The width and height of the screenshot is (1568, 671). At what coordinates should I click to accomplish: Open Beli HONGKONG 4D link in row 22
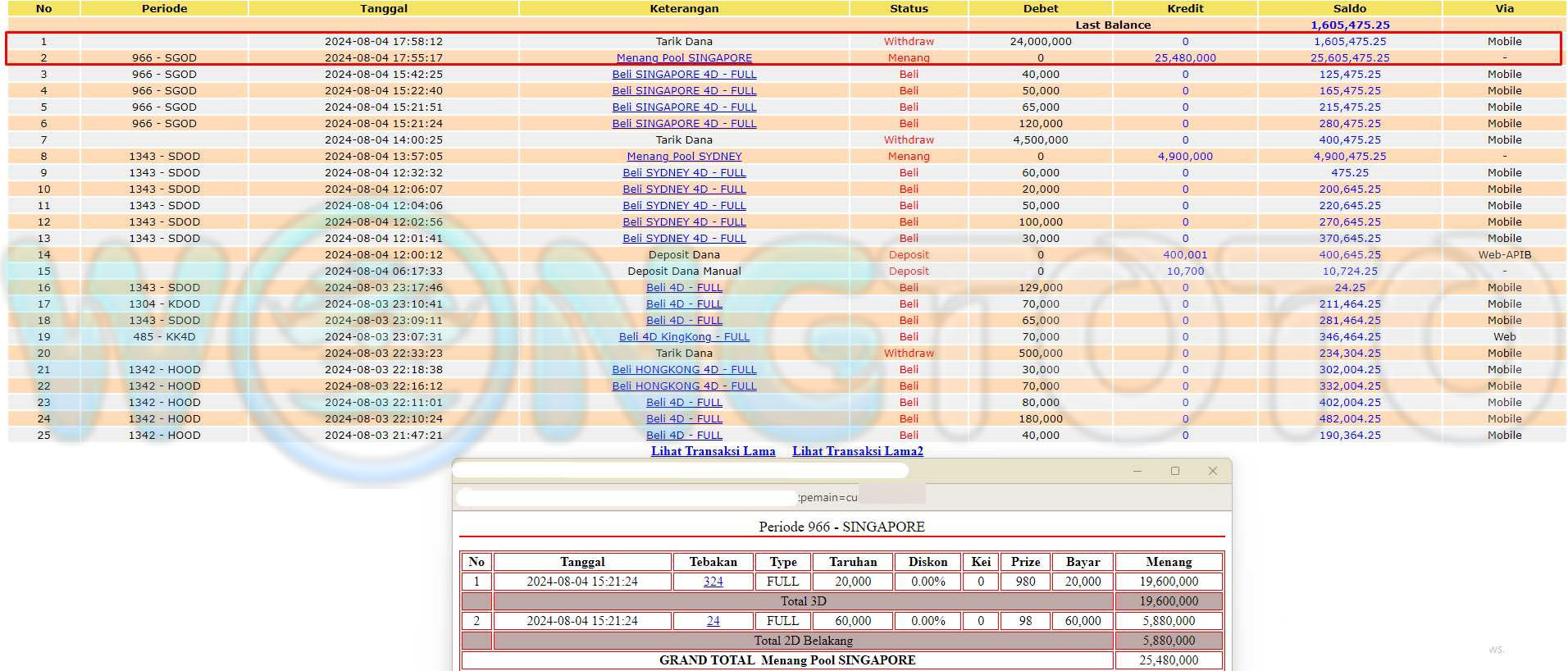coord(684,386)
